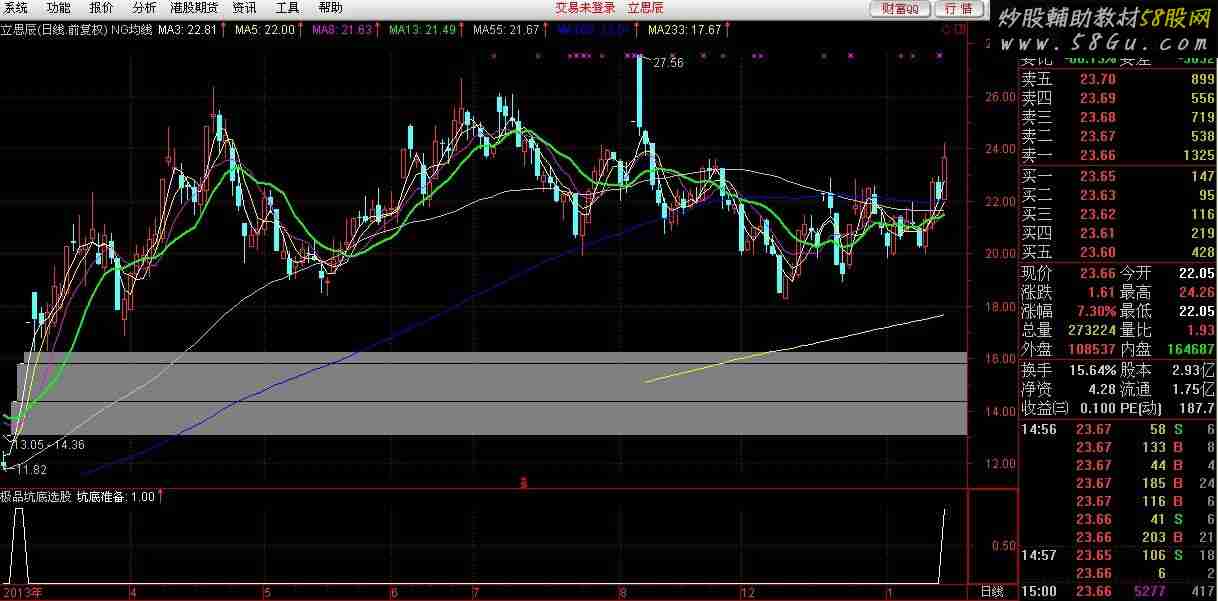
Task: Click the 外盘 value 108537
Action: 1090,349
